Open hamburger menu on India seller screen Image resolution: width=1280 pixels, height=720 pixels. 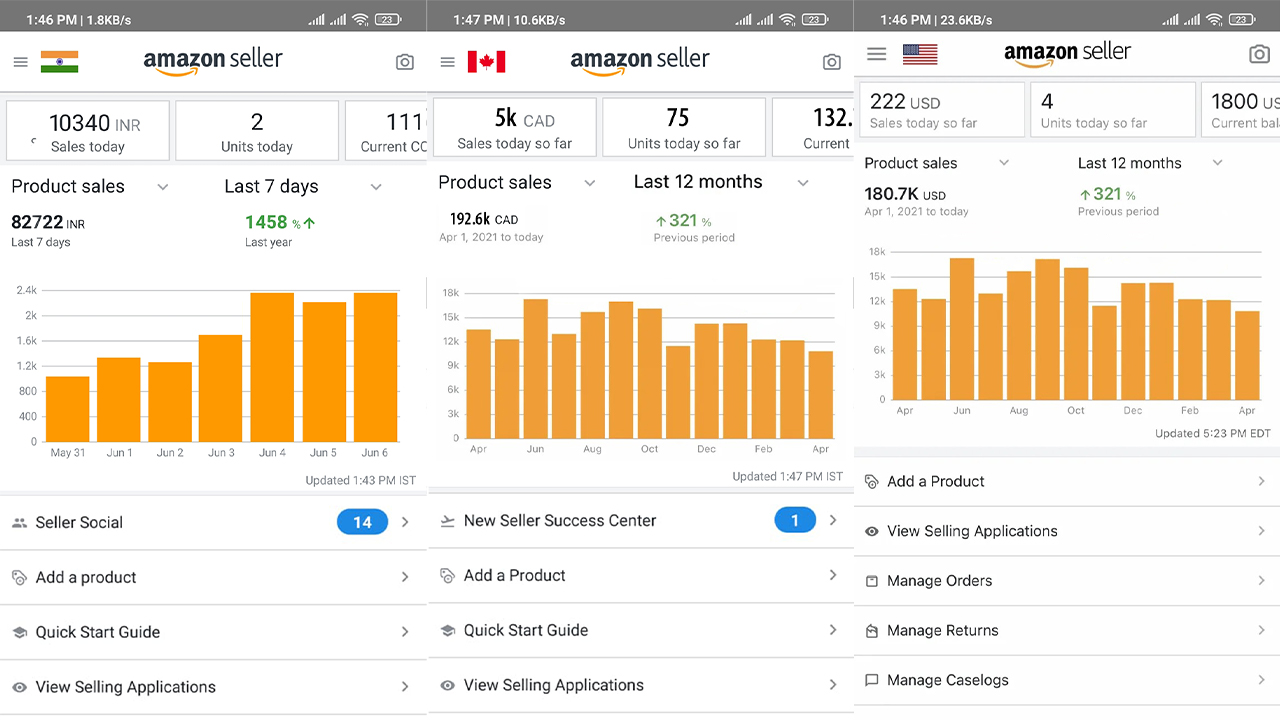[x=20, y=62]
